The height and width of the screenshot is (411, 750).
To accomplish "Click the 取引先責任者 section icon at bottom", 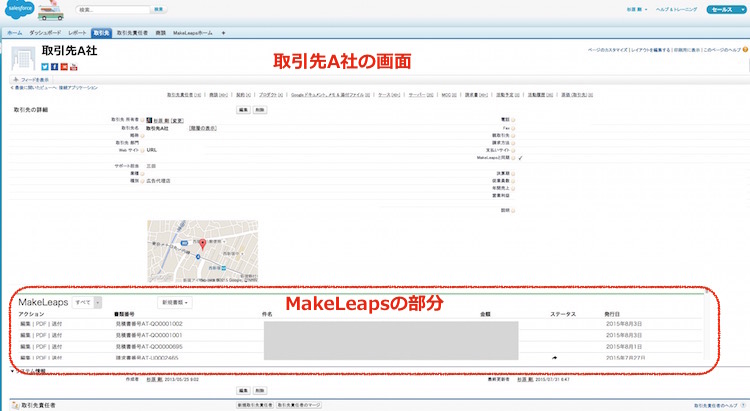I will point(15,405).
